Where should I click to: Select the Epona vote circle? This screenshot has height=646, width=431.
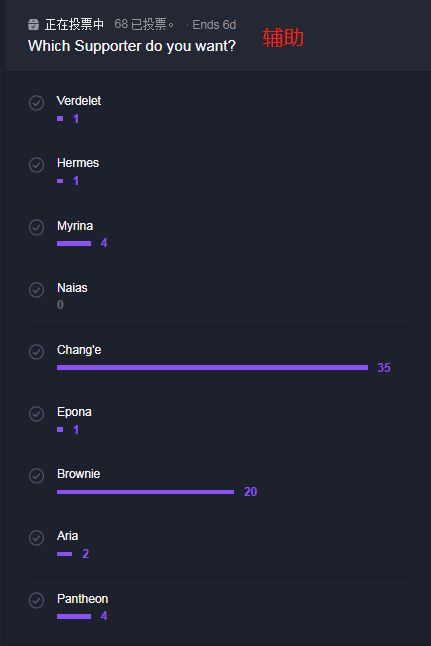(x=37, y=414)
